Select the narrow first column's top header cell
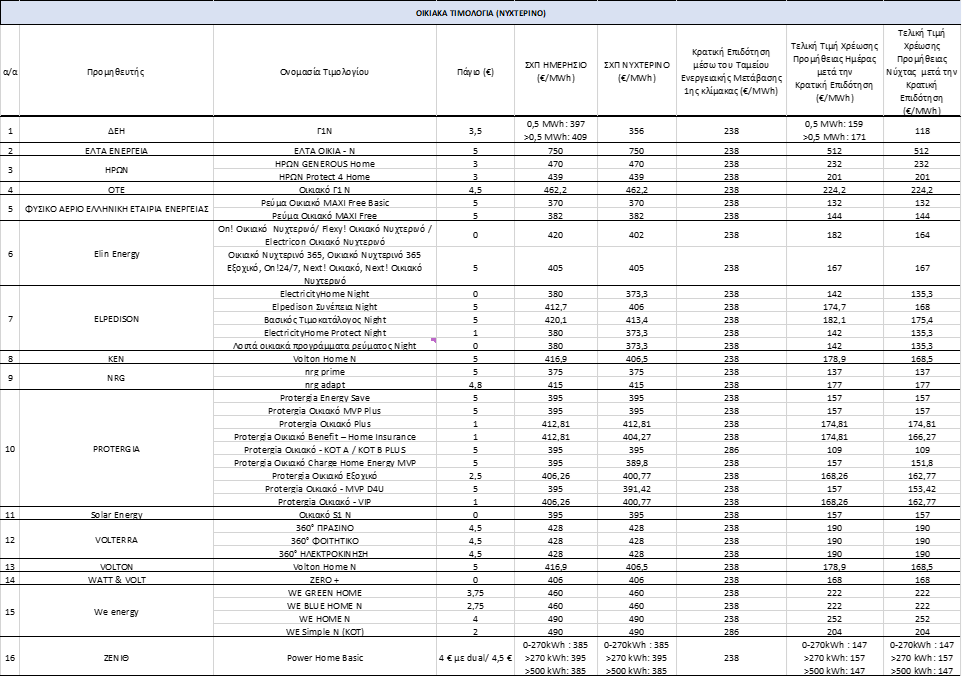Image resolution: width=962 pixels, height=677 pixels. (9, 70)
